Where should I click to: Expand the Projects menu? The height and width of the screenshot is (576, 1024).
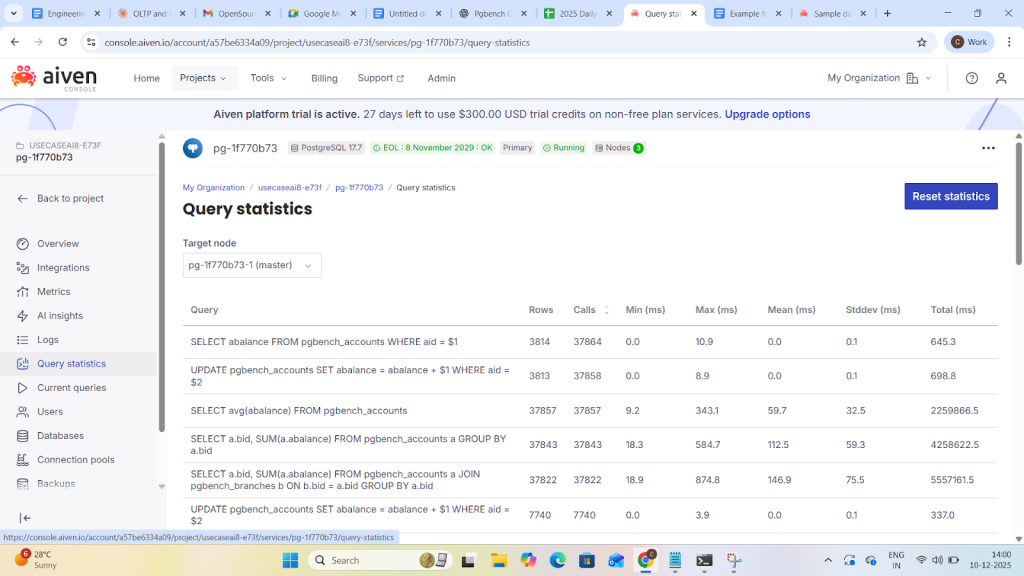click(x=202, y=78)
